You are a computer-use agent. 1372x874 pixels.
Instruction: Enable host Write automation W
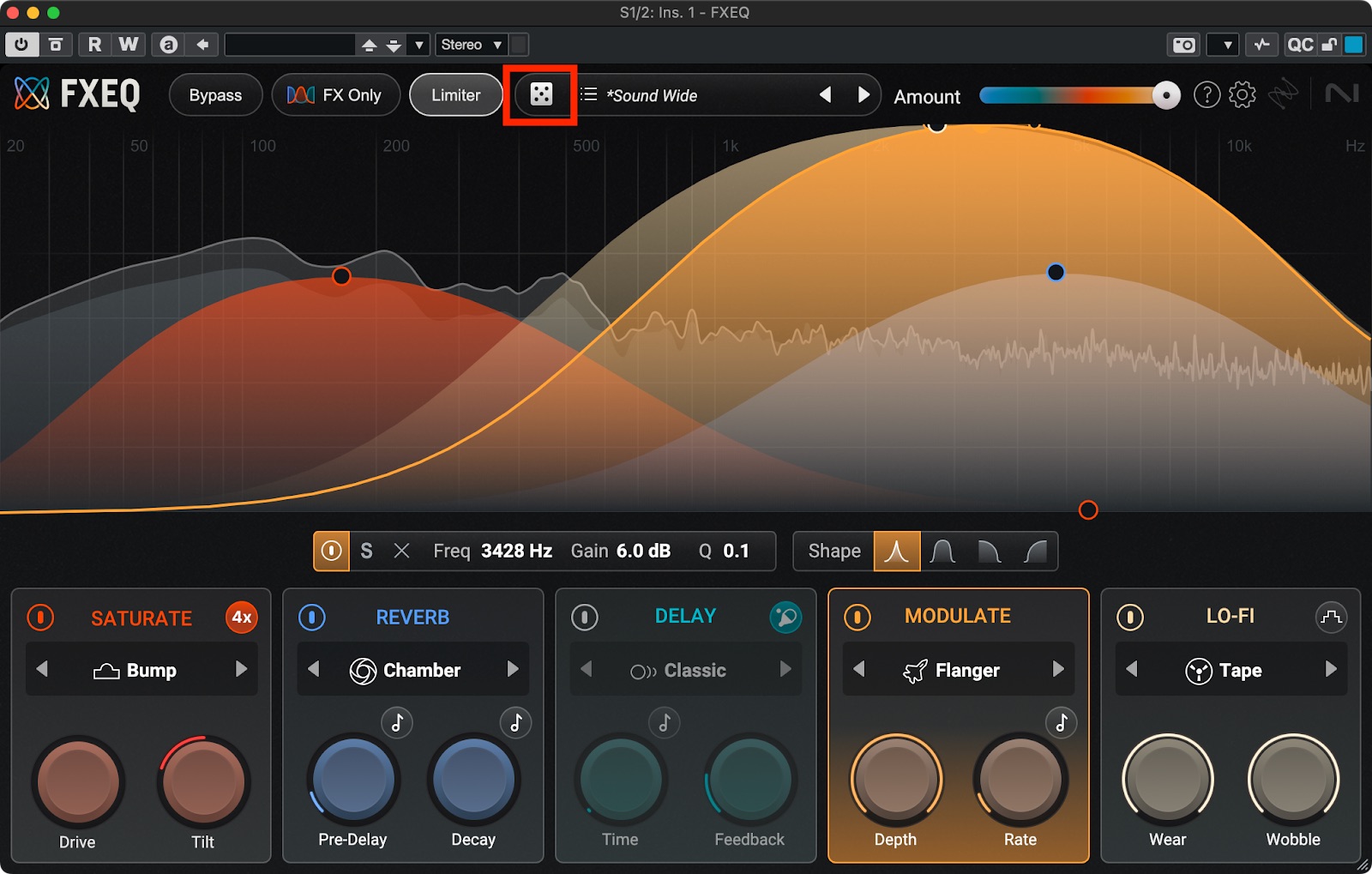(128, 45)
